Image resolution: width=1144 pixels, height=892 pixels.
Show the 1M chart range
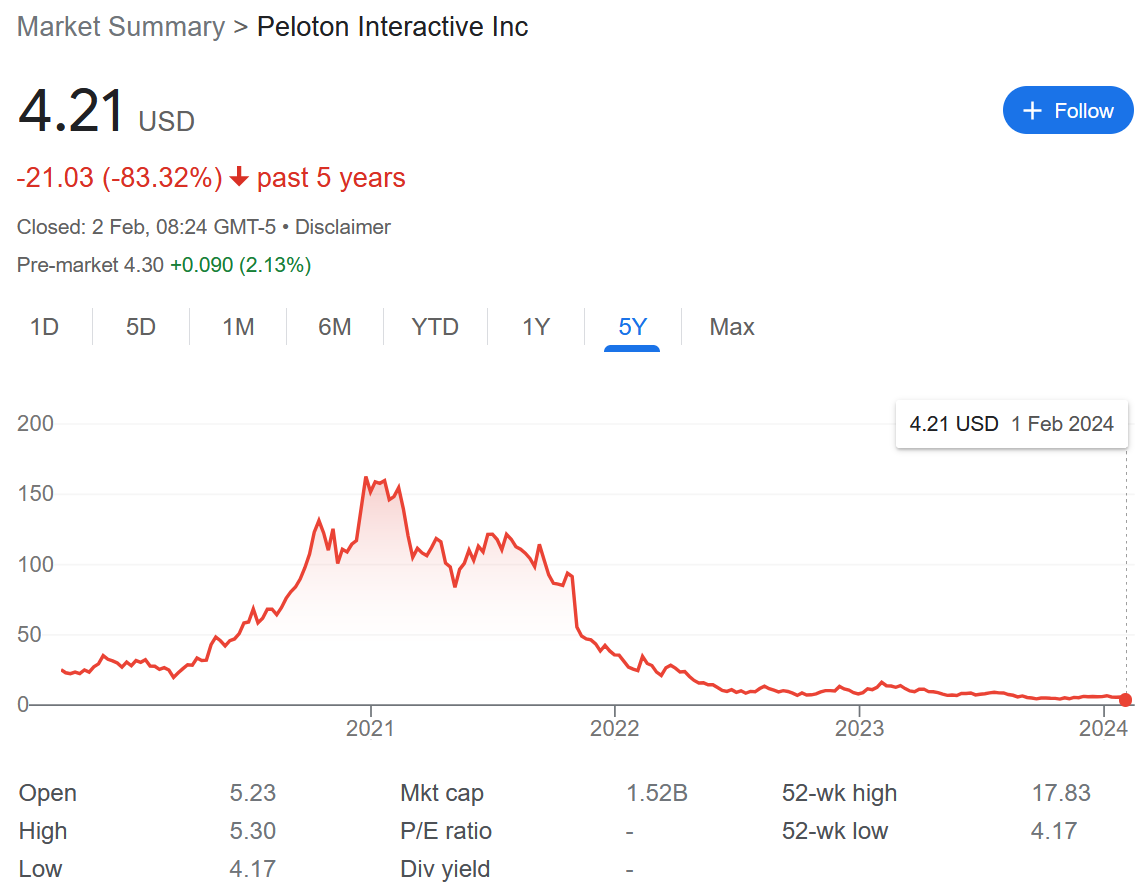(238, 327)
